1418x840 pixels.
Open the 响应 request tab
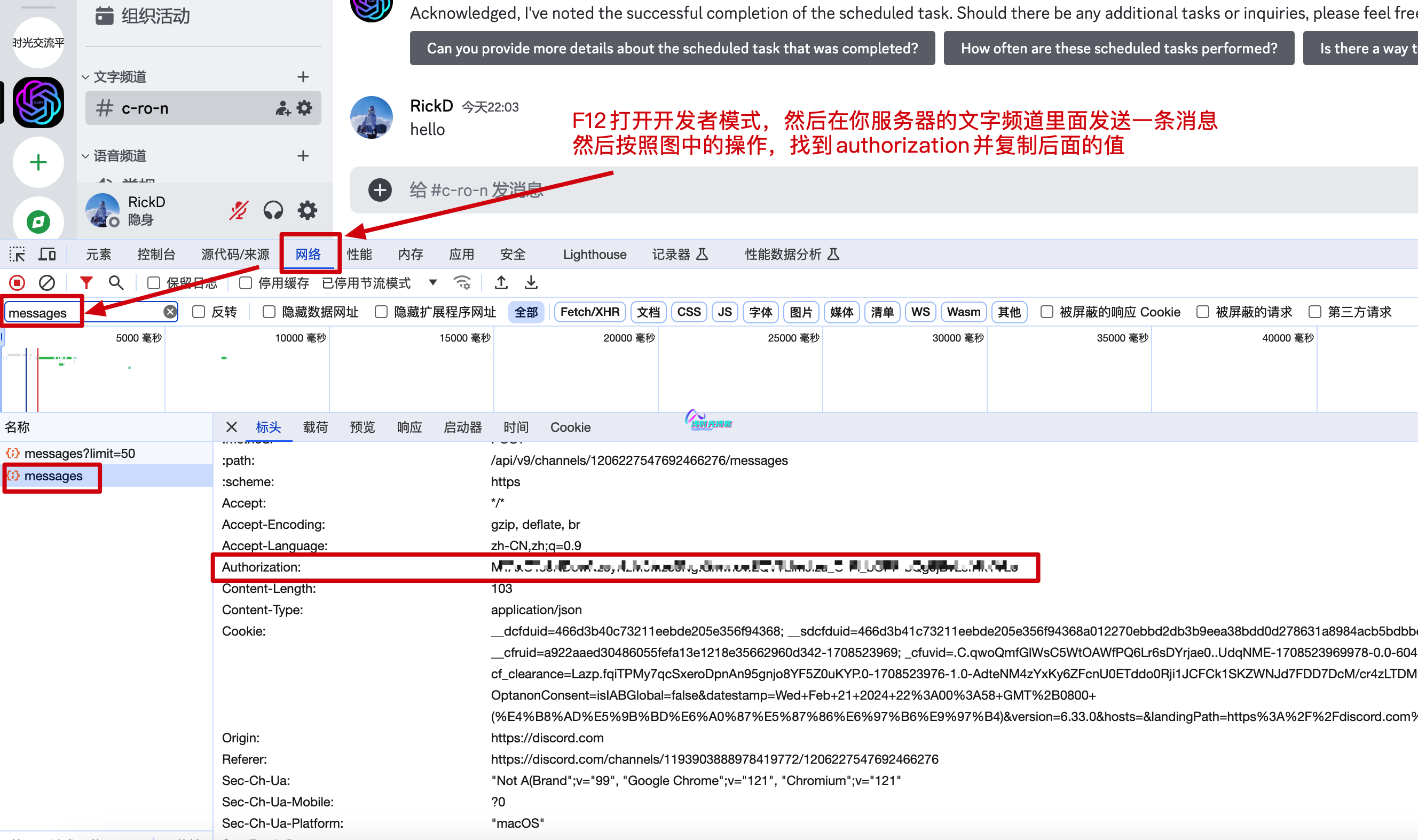tap(409, 427)
